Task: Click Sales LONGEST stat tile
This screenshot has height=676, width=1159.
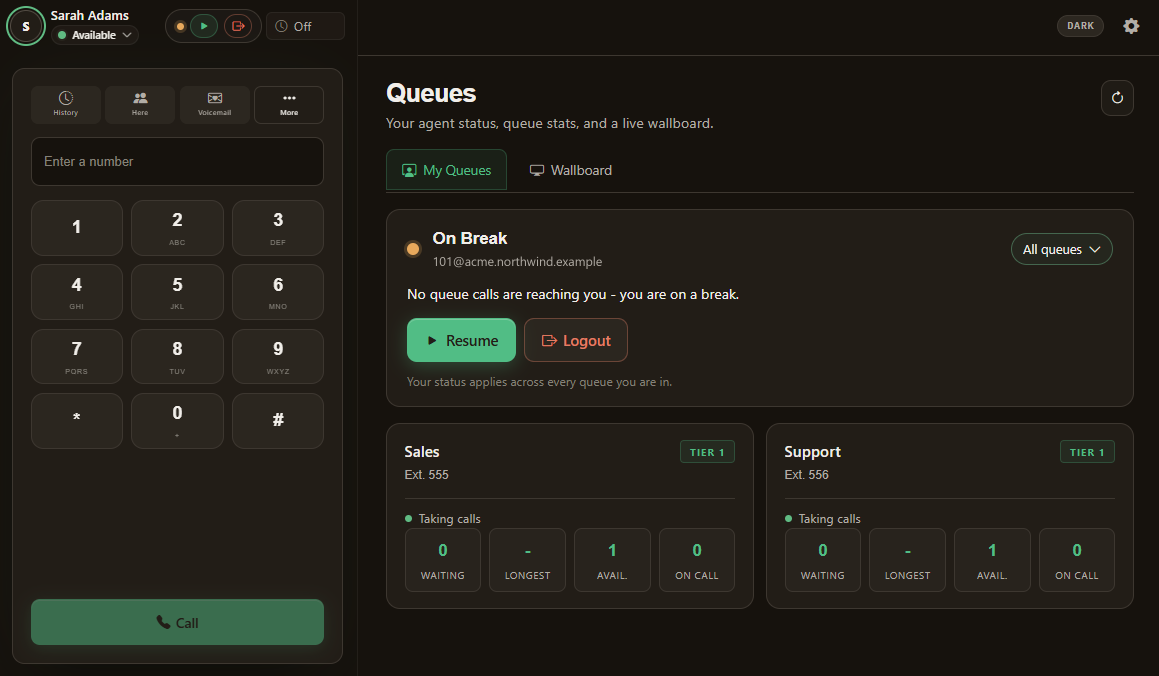Action: click(x=527, y=560)
